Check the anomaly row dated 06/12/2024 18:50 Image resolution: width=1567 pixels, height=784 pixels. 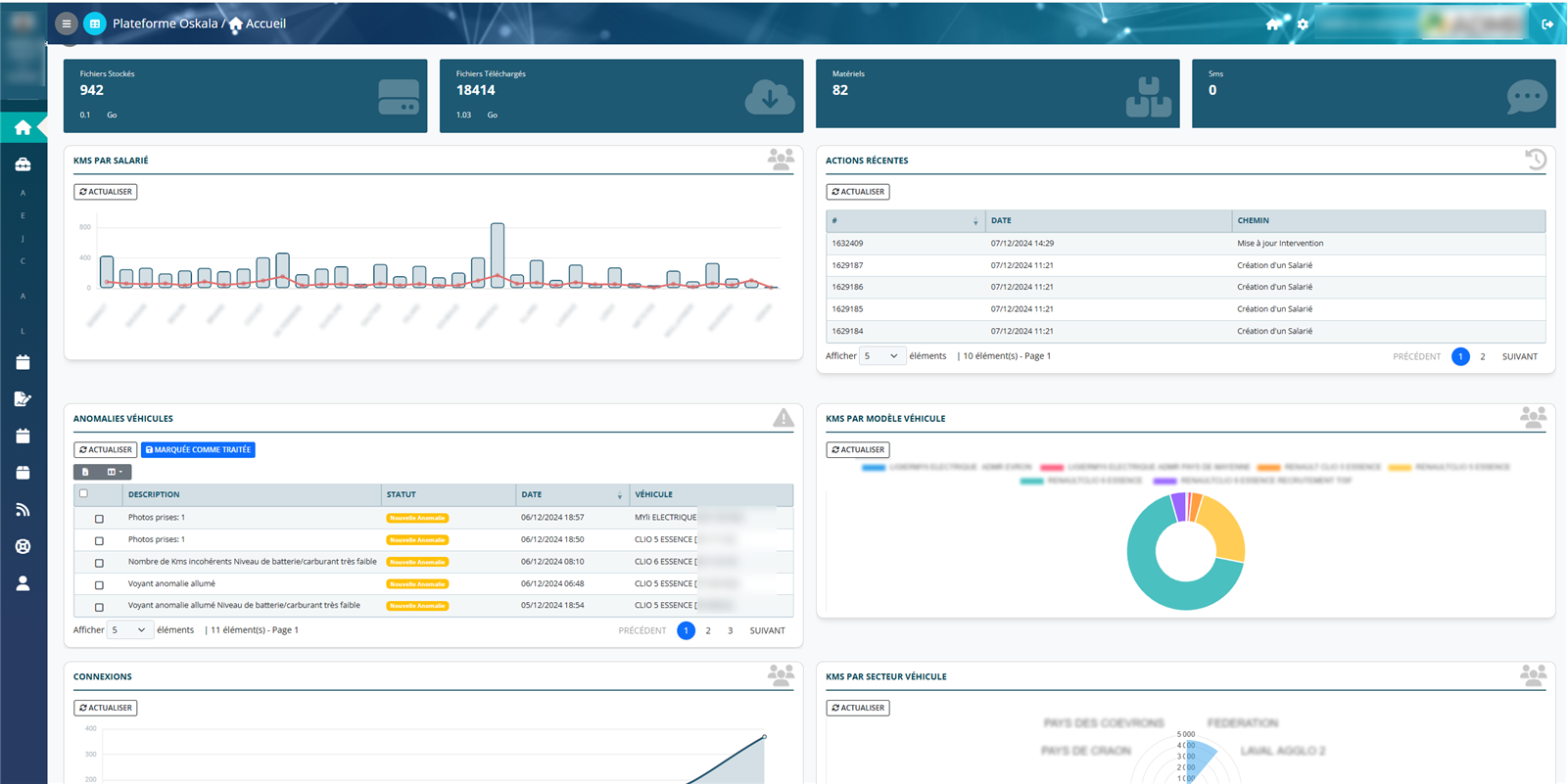(x=99, y=540)
